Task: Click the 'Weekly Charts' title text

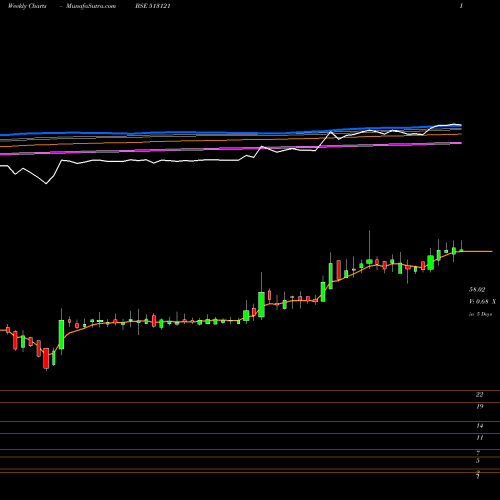Action: tap(27, 6)
